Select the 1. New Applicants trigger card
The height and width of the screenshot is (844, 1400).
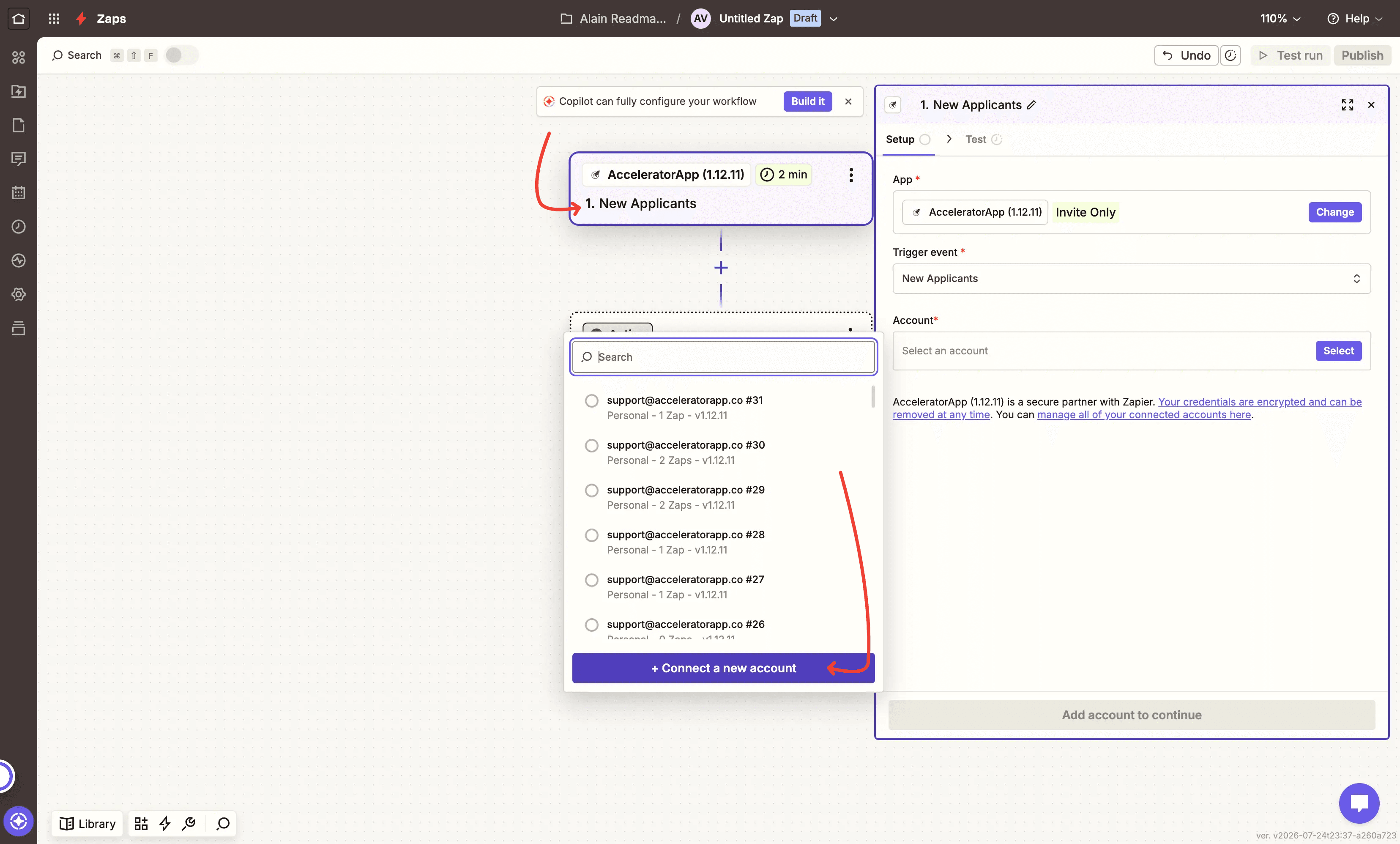(x=720, y=189)
